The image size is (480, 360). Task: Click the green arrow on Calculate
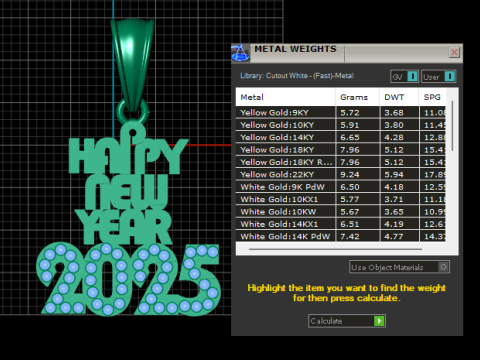pyautogui.click(x=379, y=321)
